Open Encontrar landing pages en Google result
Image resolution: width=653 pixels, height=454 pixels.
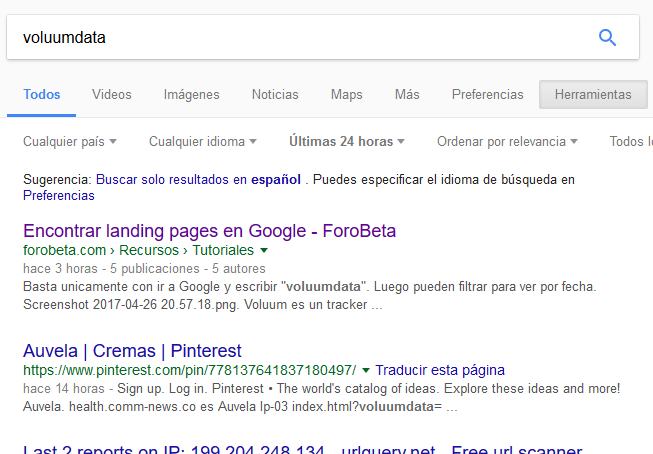(x=209, y=231)
